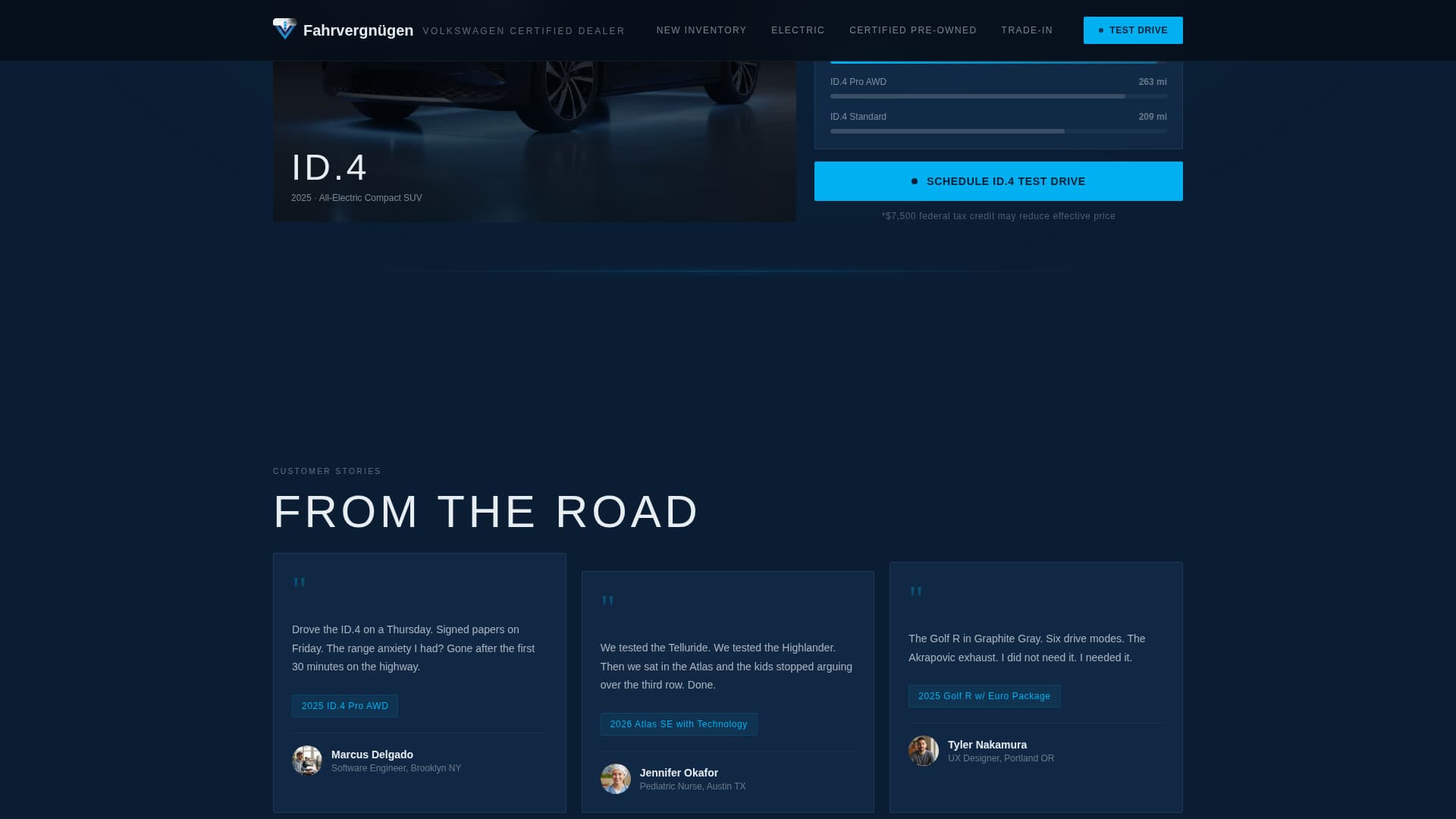
Task: Go to the Electric nav section
Action: [x=798, y=30]
